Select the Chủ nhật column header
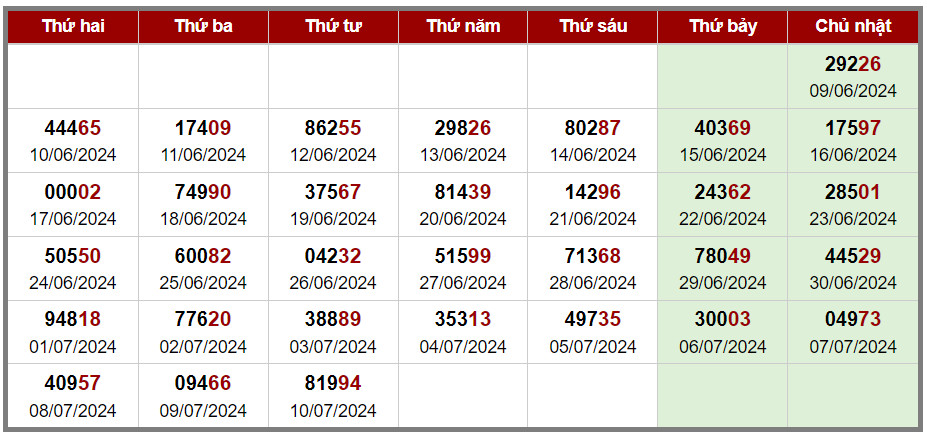 coord(853,27)
